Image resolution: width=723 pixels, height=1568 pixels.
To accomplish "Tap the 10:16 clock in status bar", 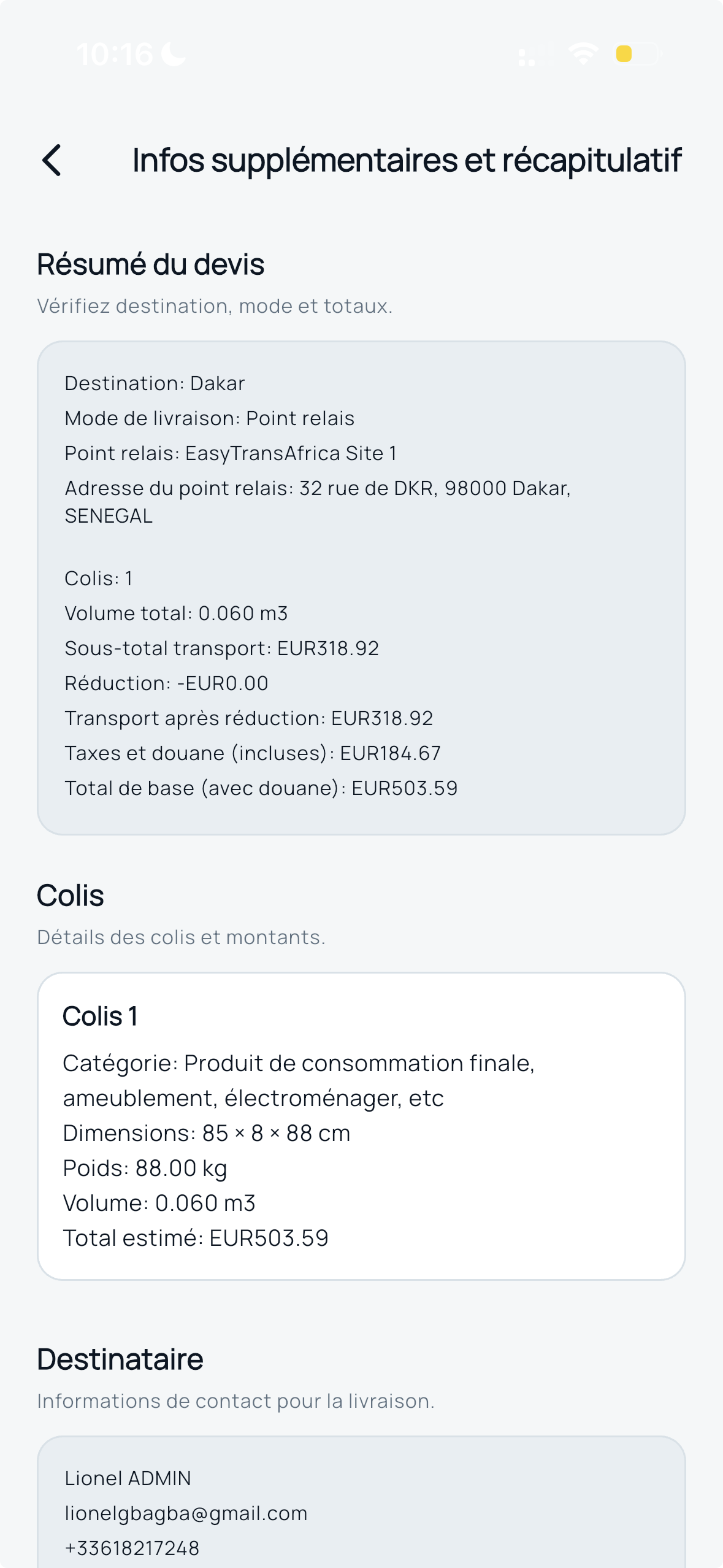I will click(x=115, y=54).
